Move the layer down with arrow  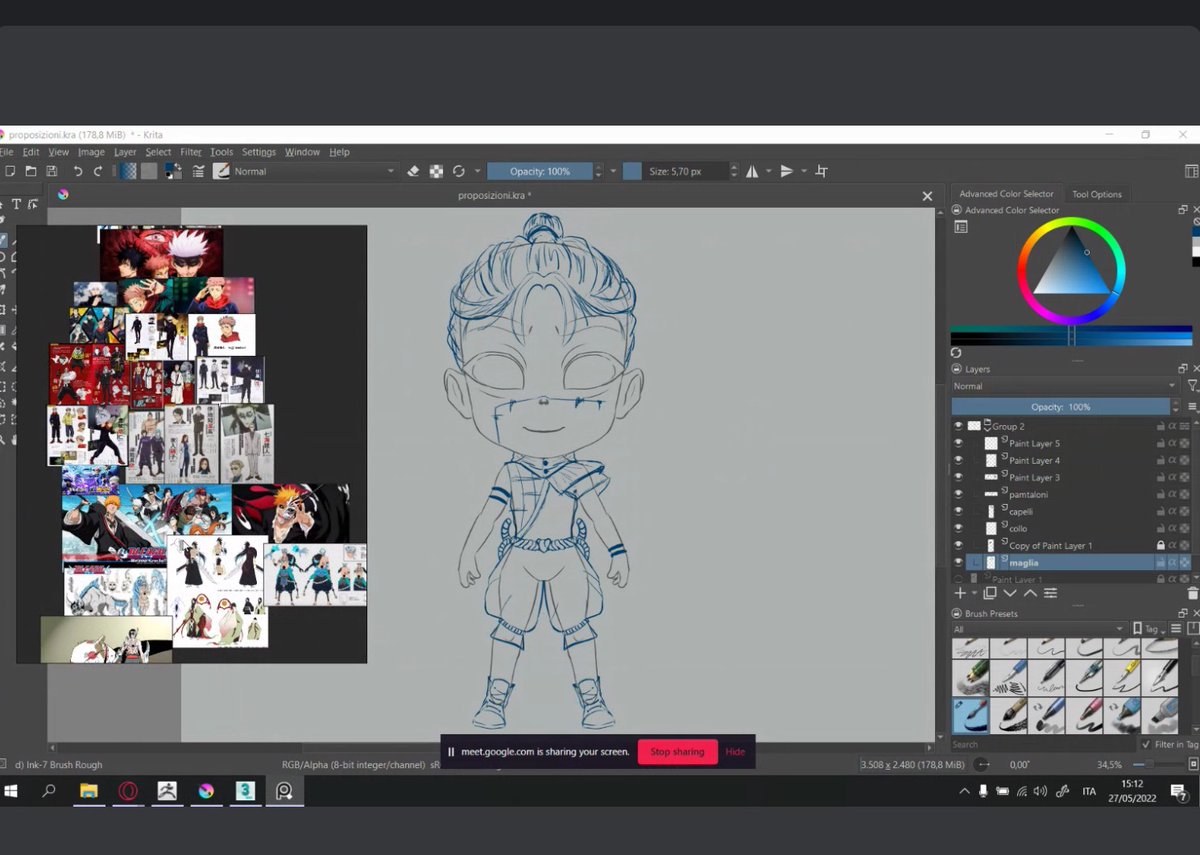point(1009,593)
